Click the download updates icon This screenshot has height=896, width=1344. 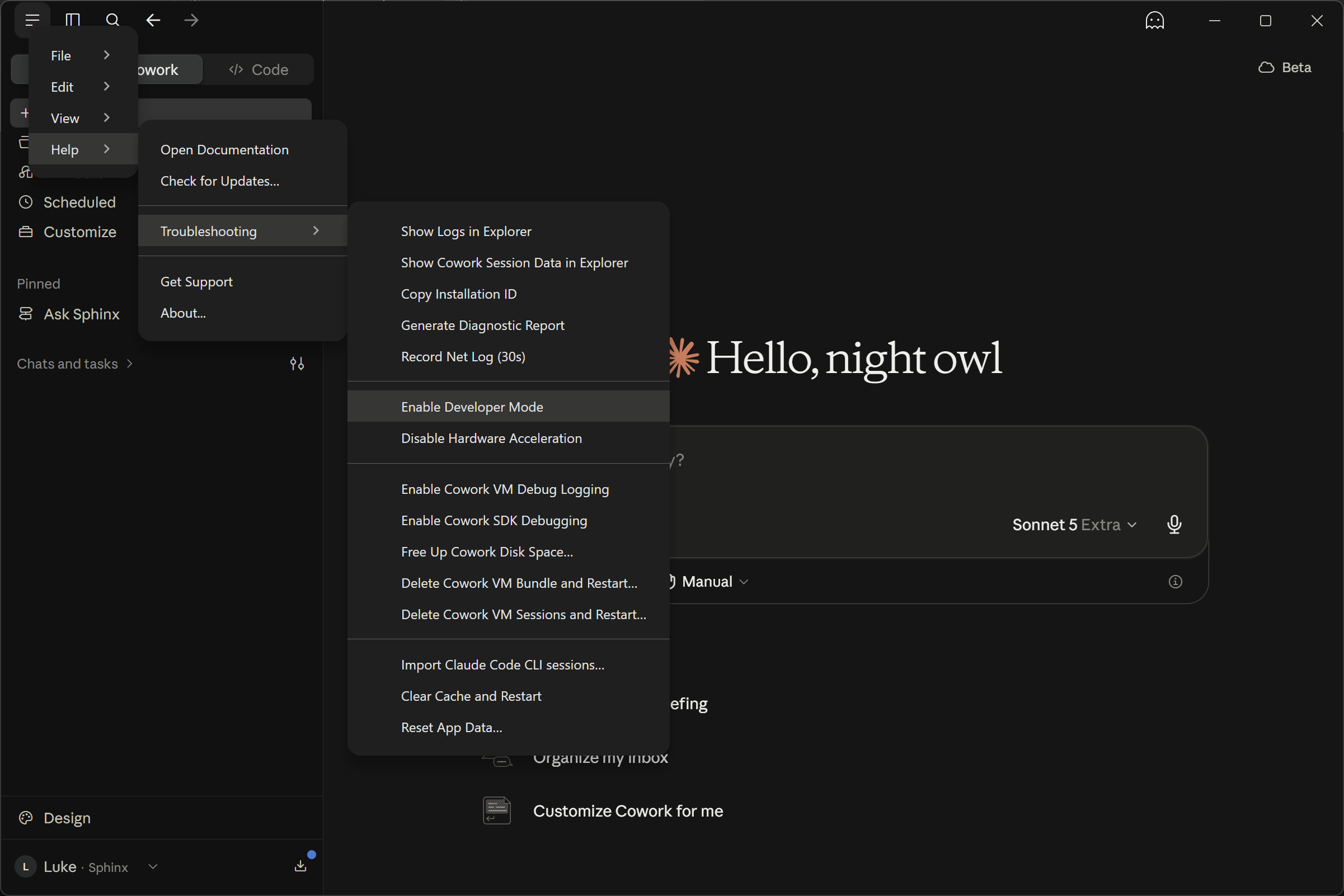coord(300,866)
